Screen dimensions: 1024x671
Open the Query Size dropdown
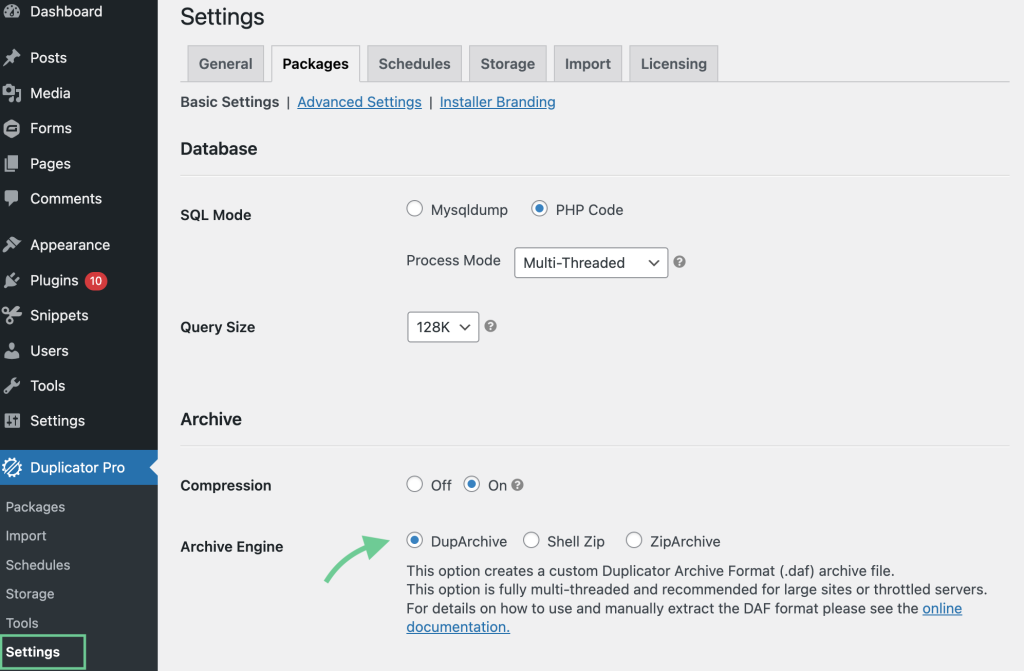[x=442, y=326]
